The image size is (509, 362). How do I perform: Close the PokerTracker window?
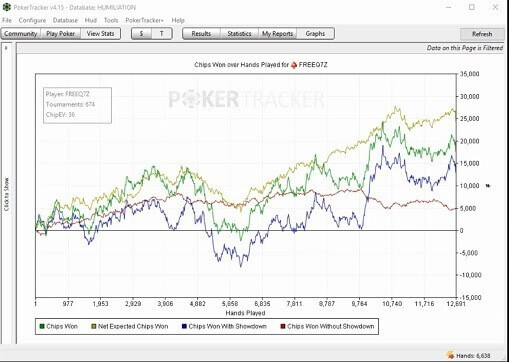click(x=495, y=7)
